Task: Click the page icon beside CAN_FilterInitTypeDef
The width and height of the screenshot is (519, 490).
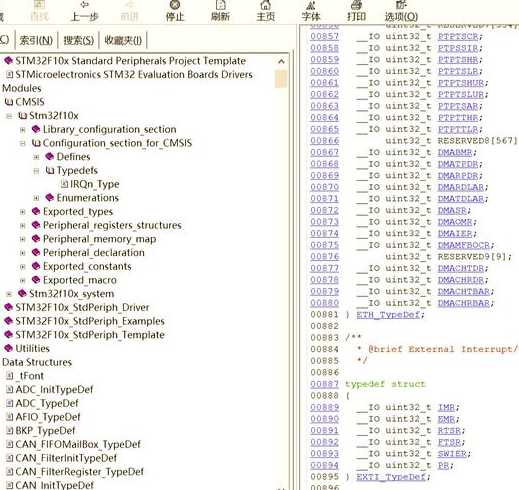Action: (10, 458)
